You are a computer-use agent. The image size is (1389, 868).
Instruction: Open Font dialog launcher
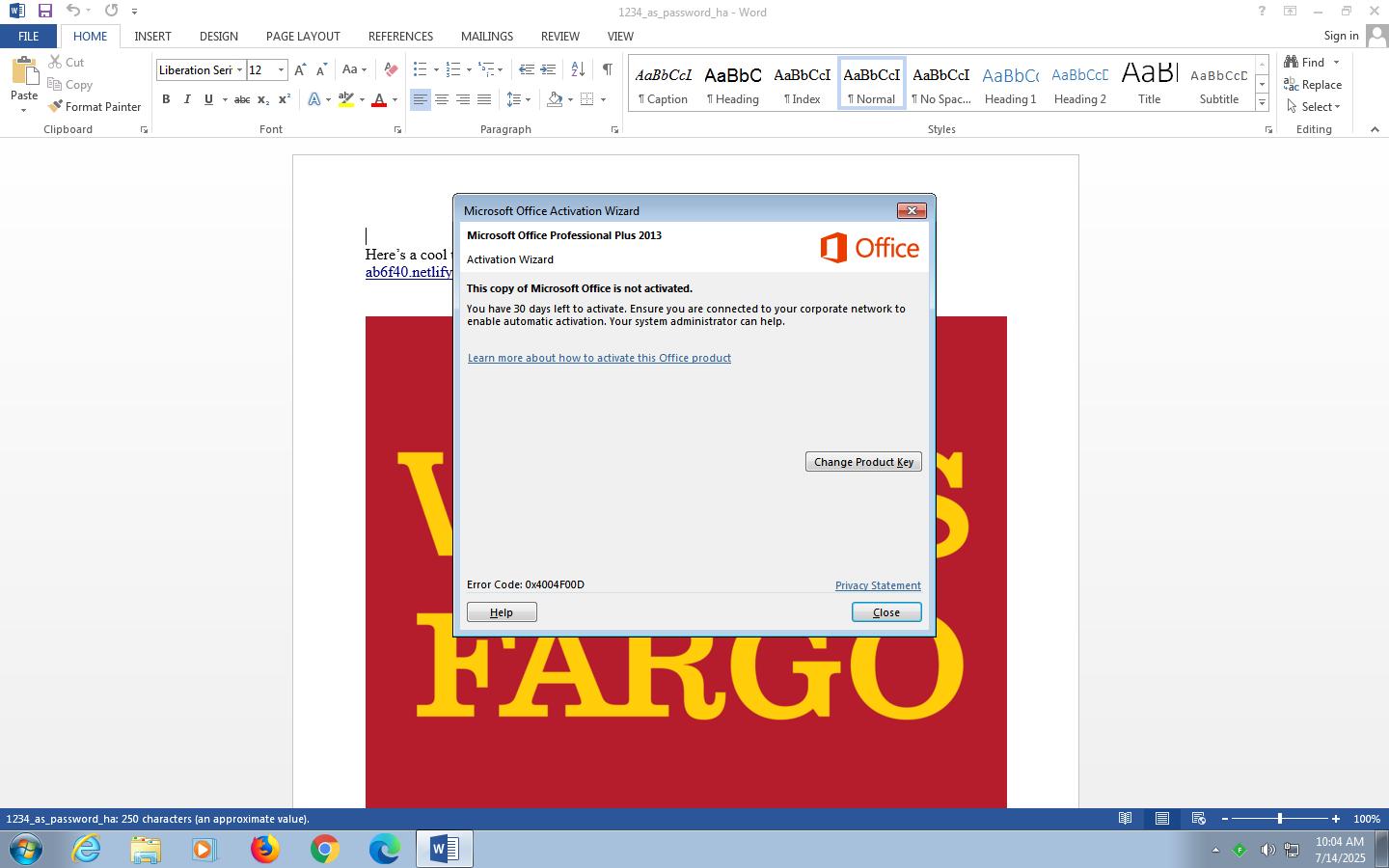click(397, 129)
